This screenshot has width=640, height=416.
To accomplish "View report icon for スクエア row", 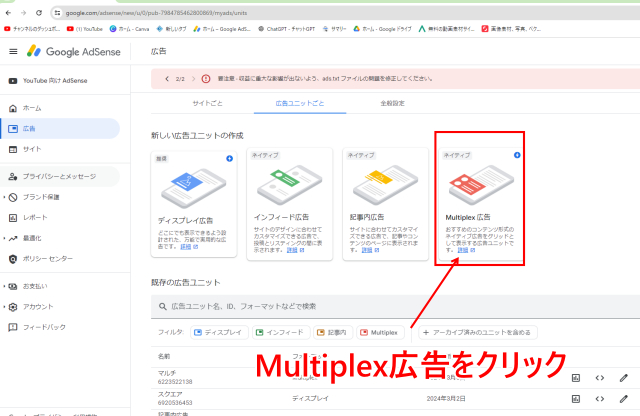I will point(576,399).
